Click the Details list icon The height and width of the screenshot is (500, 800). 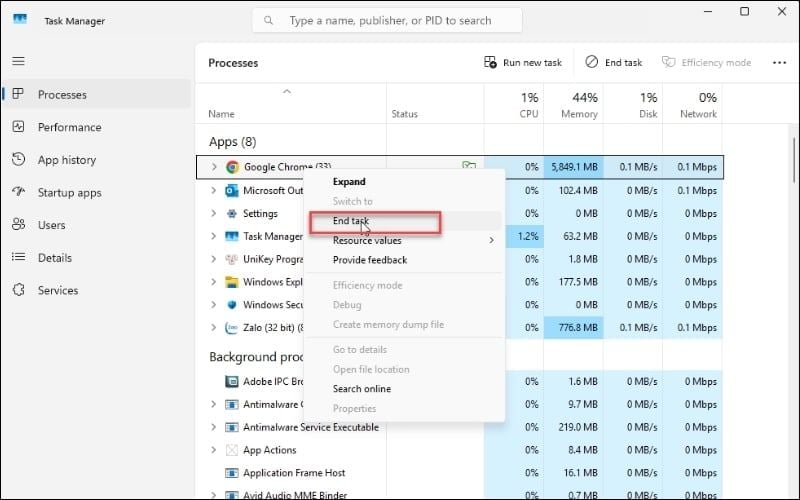tap(18, 257)
